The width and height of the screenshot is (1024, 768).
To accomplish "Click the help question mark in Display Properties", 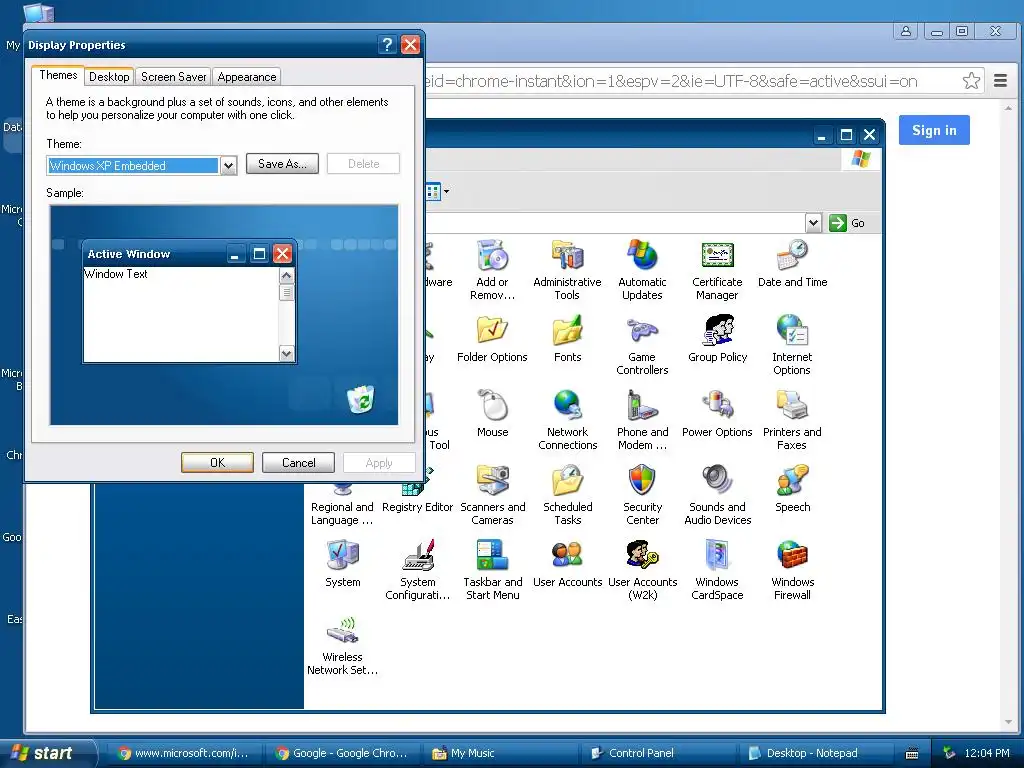I will (387, 44).
